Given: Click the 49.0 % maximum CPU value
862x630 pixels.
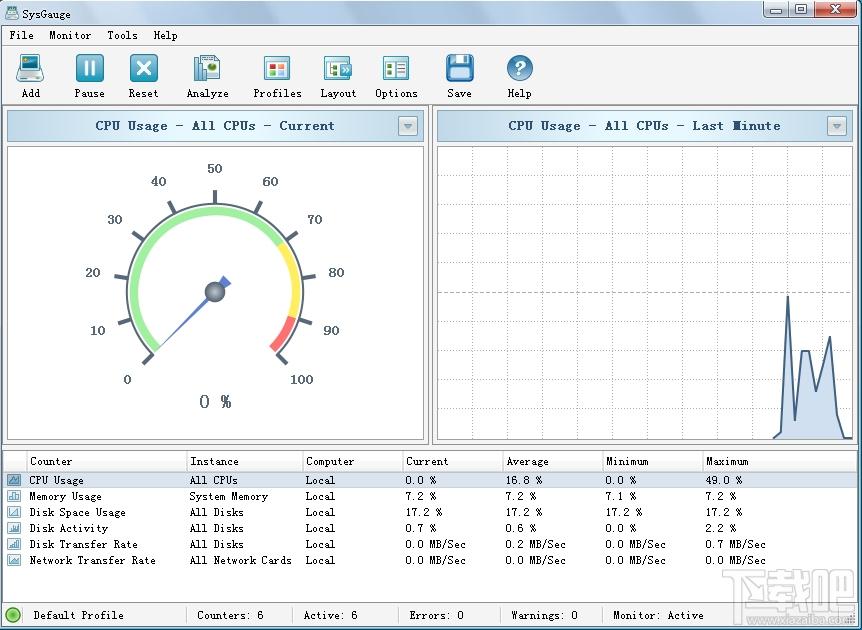Looking at the screenshot, I should point(723,480).
